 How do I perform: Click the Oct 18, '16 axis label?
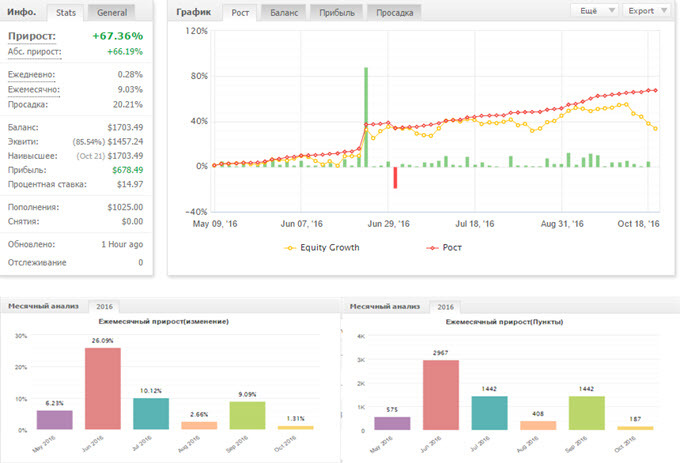point(638,224)
